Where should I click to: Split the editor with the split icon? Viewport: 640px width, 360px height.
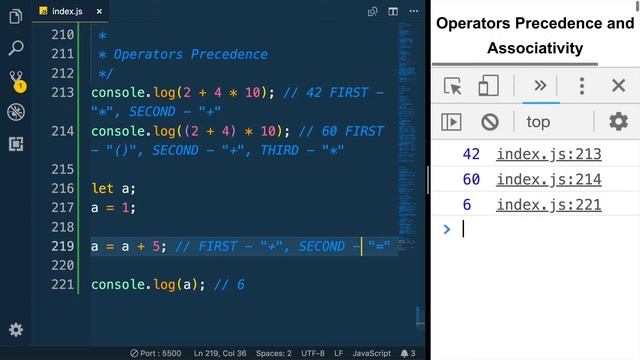(x=393, y=11)
